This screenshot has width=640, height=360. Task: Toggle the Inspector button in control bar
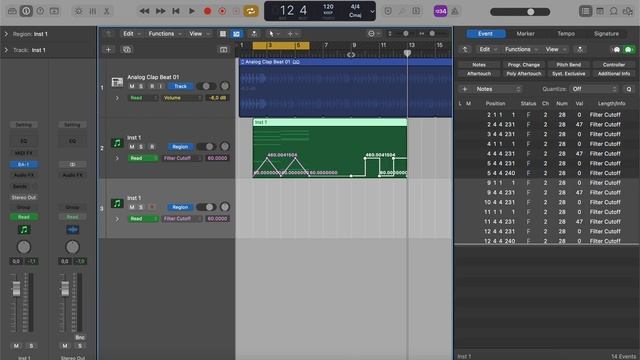coord(26,11)
